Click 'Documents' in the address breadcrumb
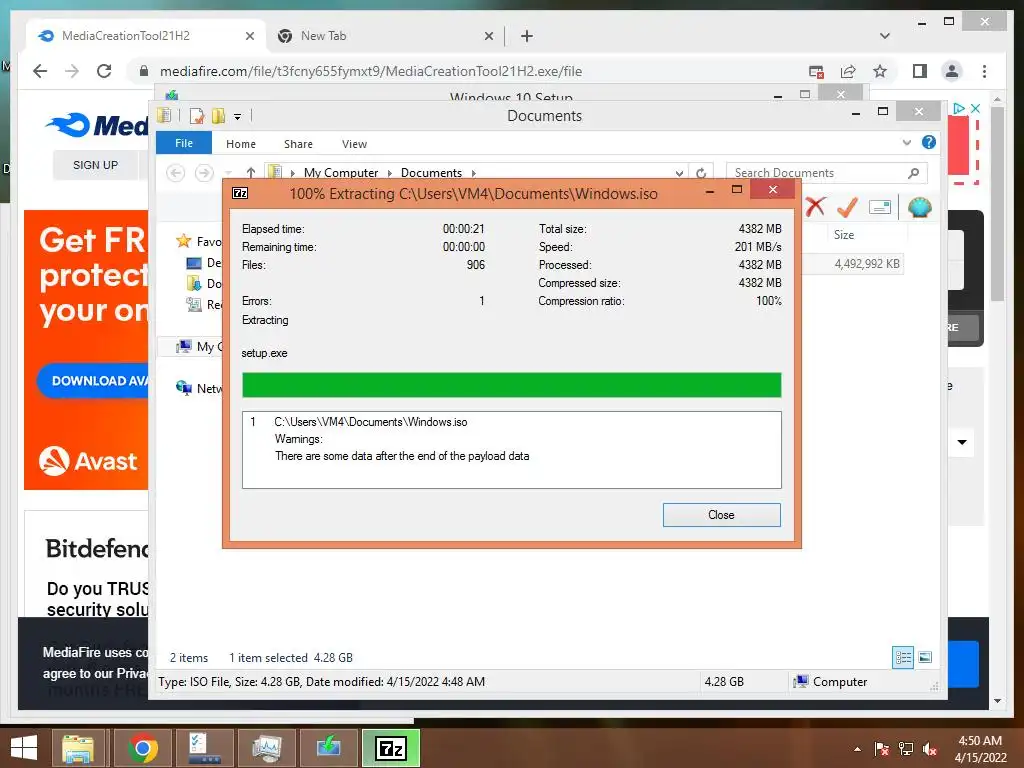 [x=431, y=172]
